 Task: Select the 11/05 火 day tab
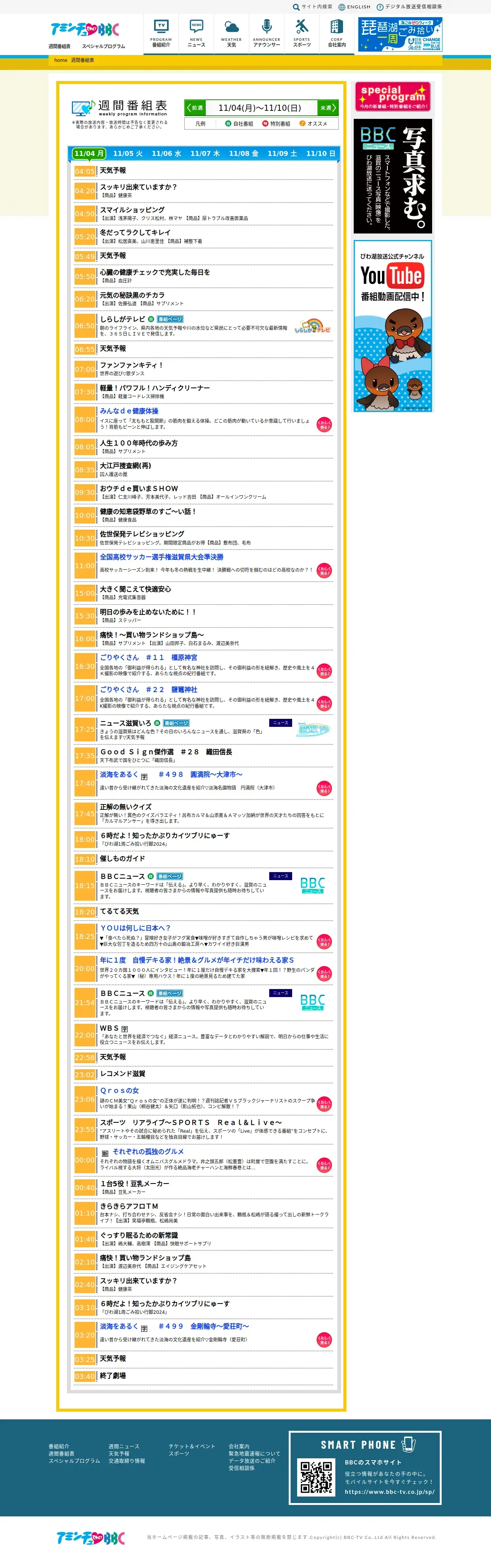point(128,153)
